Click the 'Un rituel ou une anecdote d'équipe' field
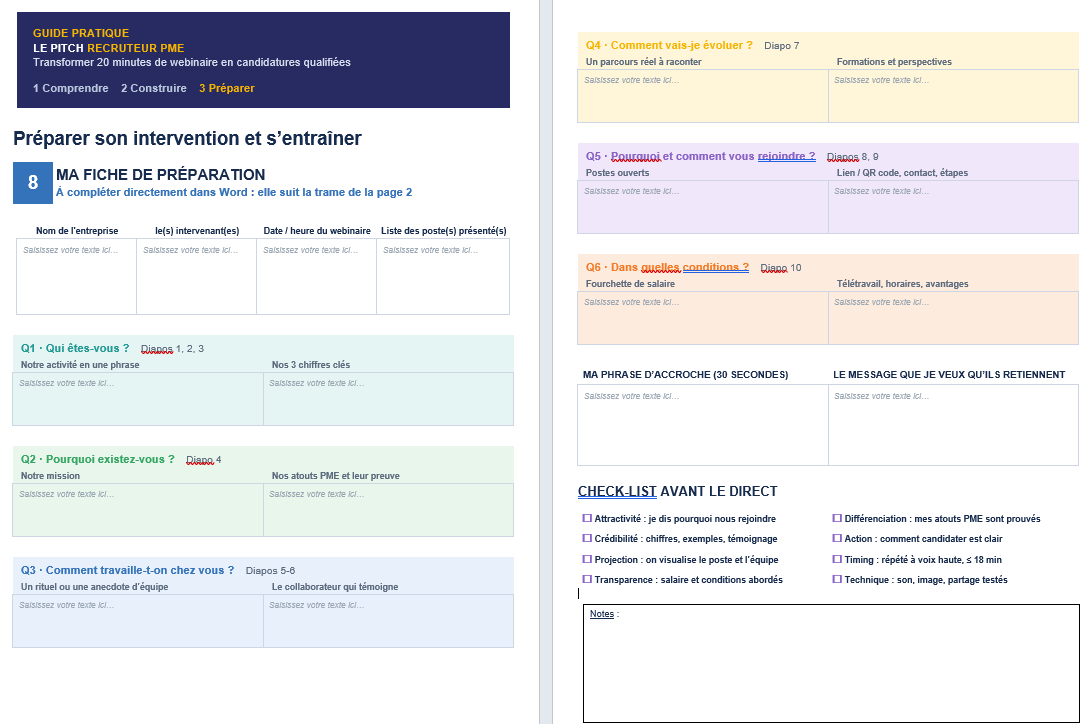 pyautogui.click(x=138, y=621)
